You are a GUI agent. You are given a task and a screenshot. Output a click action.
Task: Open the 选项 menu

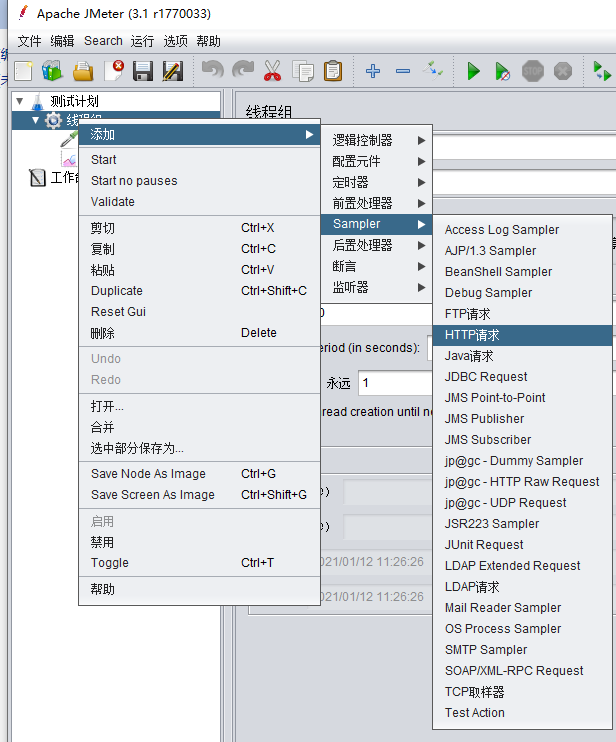[x=176, y=41]
